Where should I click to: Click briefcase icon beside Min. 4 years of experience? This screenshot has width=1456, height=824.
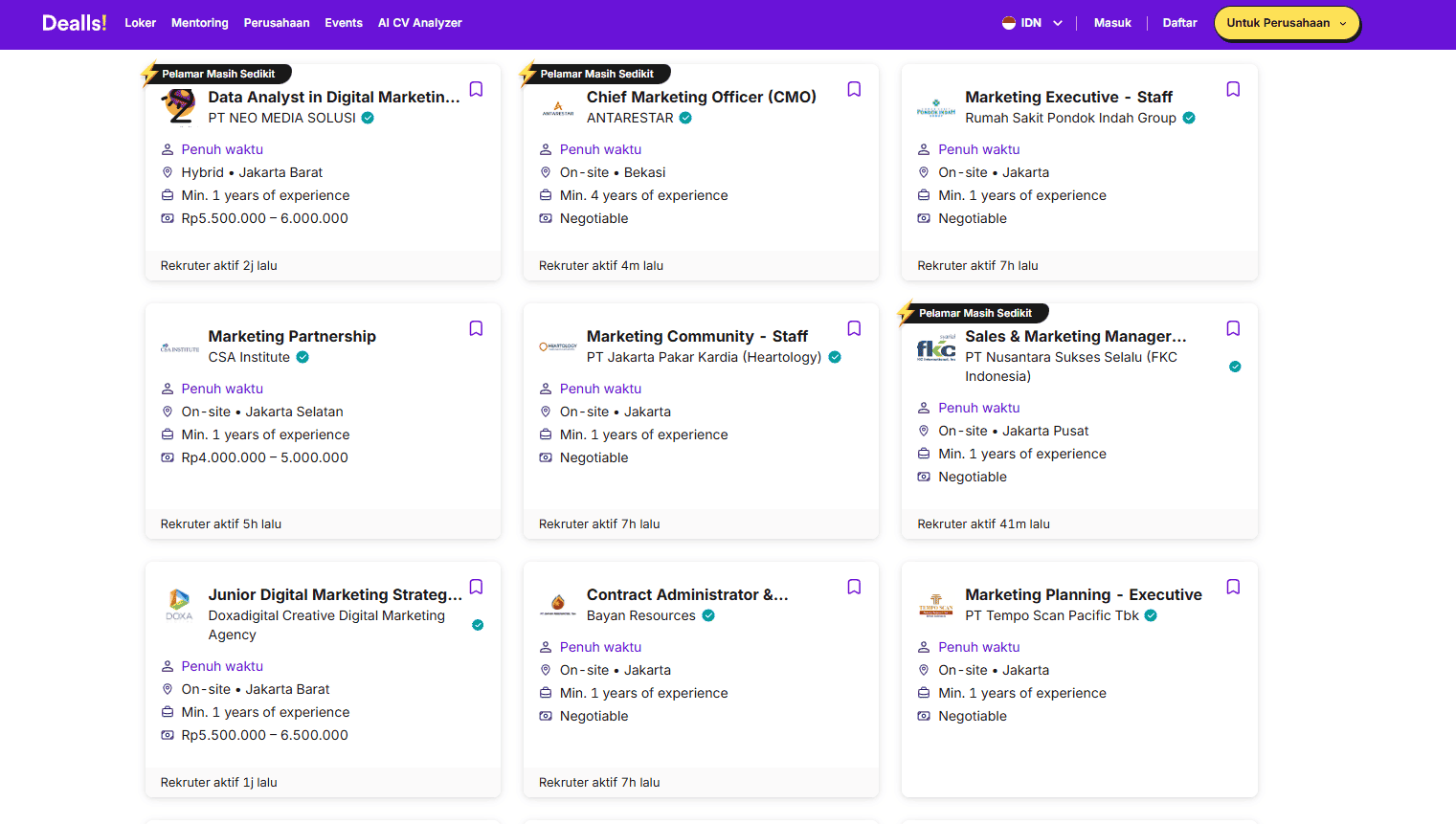[x=546, y=195]
